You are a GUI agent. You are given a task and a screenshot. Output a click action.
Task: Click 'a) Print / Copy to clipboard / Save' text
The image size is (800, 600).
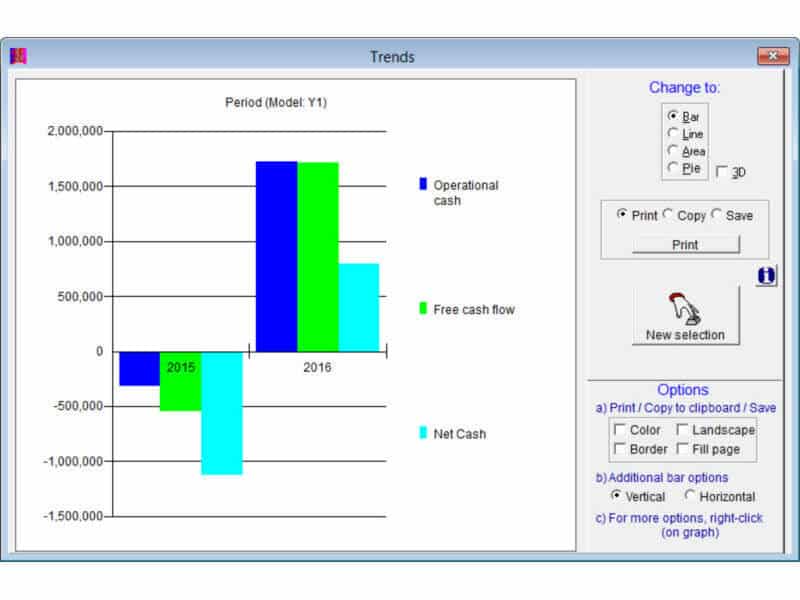686,408
